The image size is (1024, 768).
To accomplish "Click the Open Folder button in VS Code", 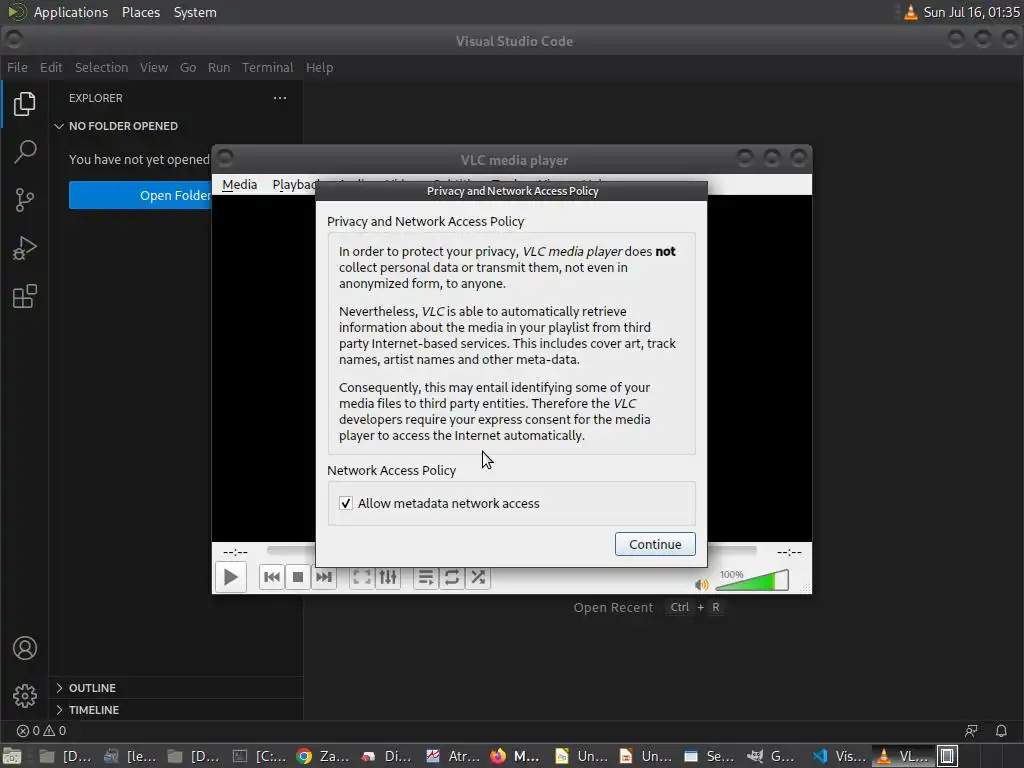I will click(x=140, y=195).
